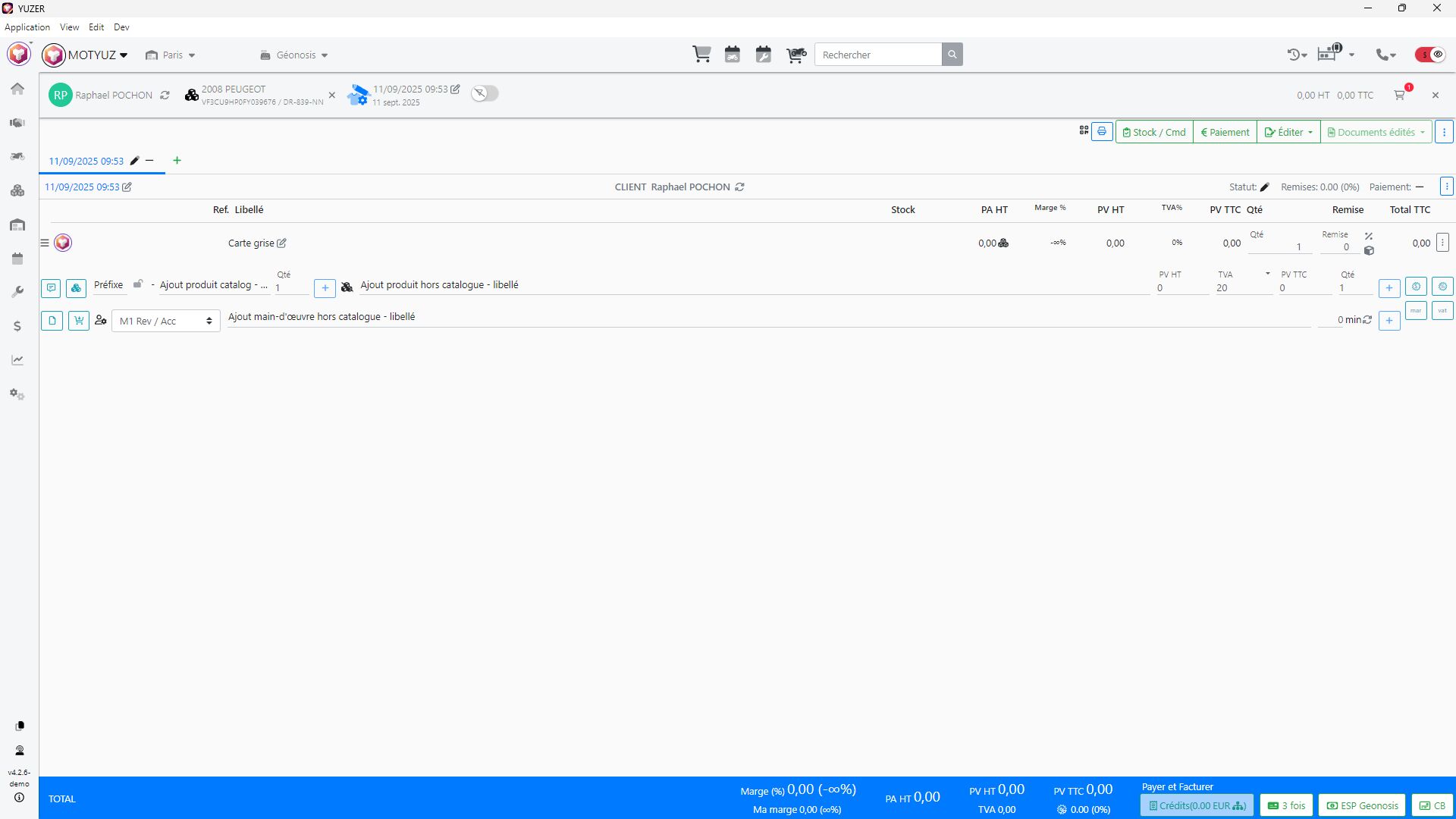Image resolution: width=1456 pixels, height=819 pixels.
Task: Click the search magnifier button
Action: pos(952,55)
